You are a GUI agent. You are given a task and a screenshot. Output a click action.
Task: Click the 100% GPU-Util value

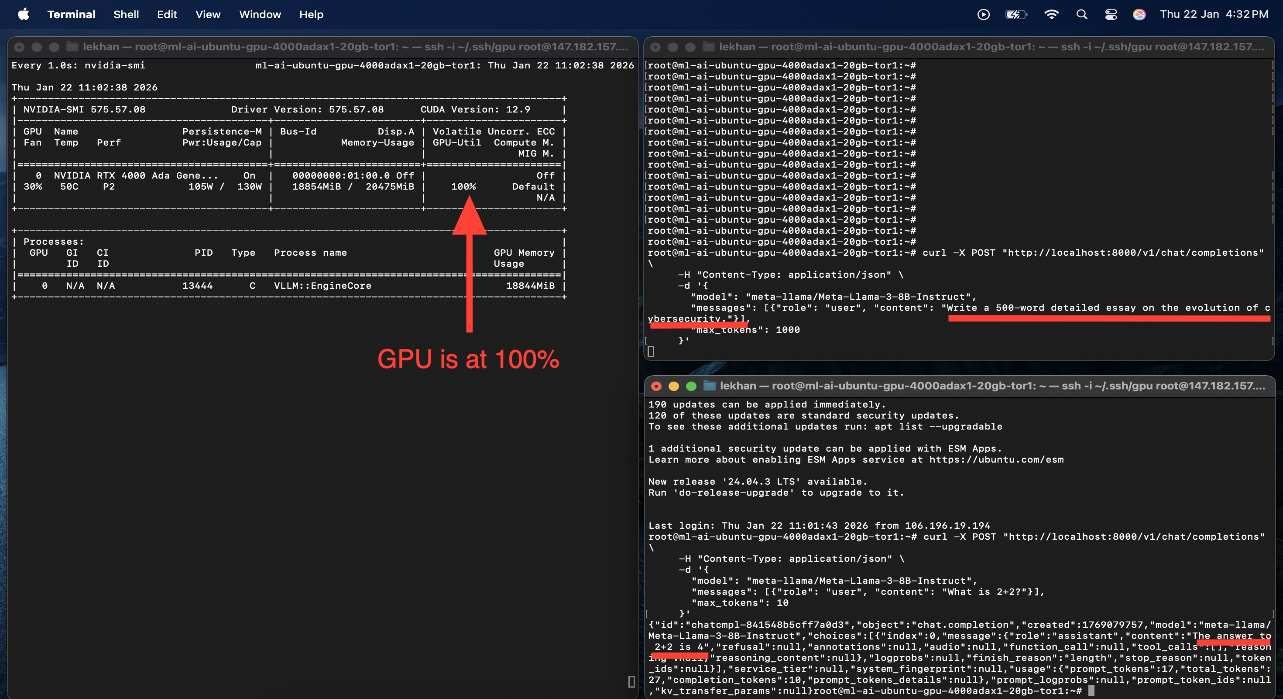pos(463,187)
